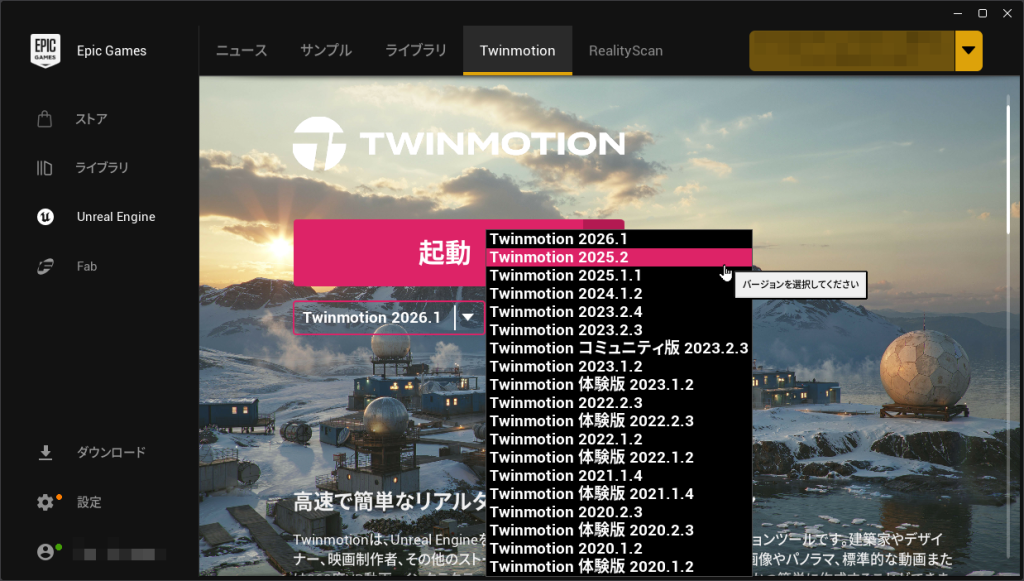The image size is (1024, 581).
Task: Pick Twinmotion 体験版 2022.2.3 from list
Action: click(x=591, y=421)
